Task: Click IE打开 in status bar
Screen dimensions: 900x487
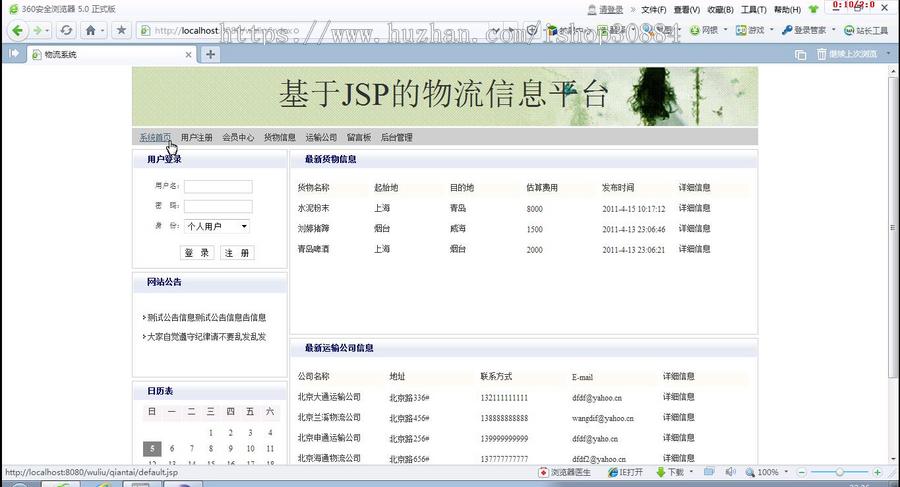Action: pyautogui.click(x=626, y=472)
